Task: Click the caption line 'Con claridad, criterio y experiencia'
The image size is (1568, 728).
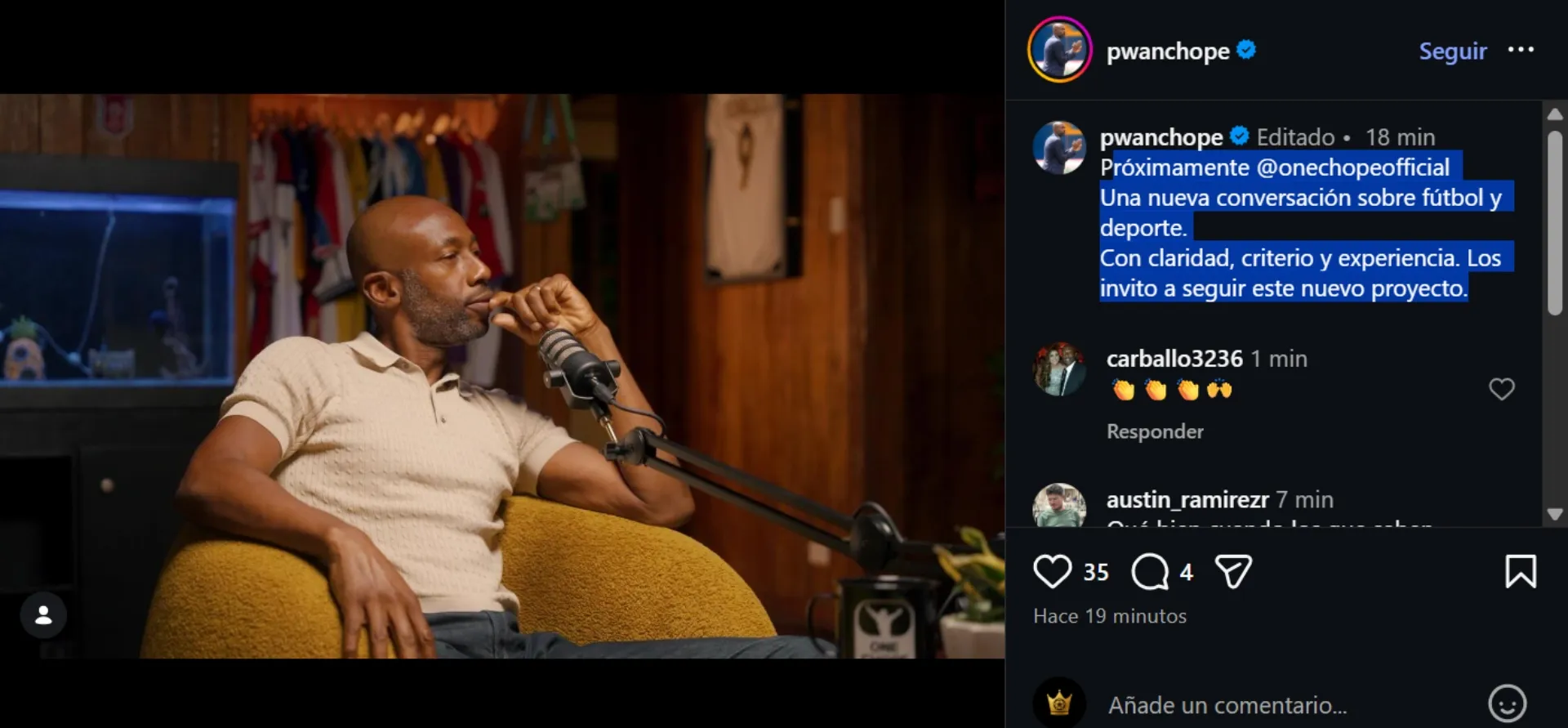Action: click(x=1280, y=258)
